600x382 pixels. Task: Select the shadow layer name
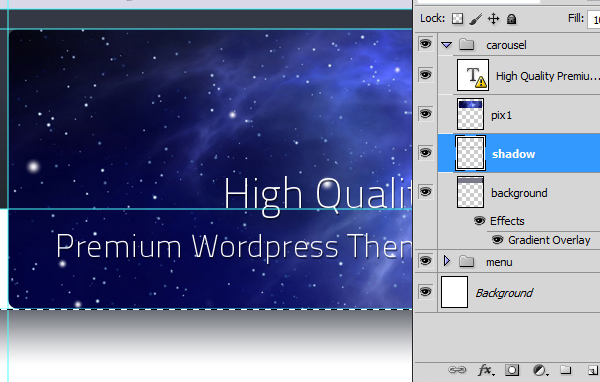(x=514, y=154)
